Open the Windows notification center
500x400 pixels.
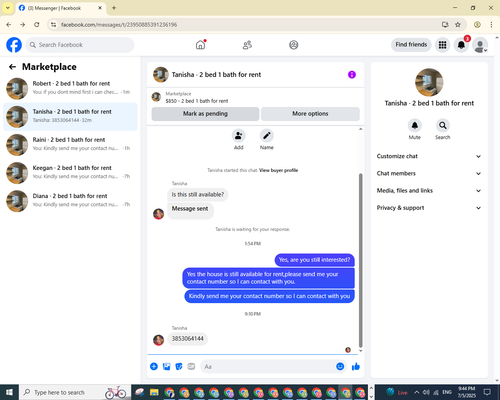coord(487,392)
